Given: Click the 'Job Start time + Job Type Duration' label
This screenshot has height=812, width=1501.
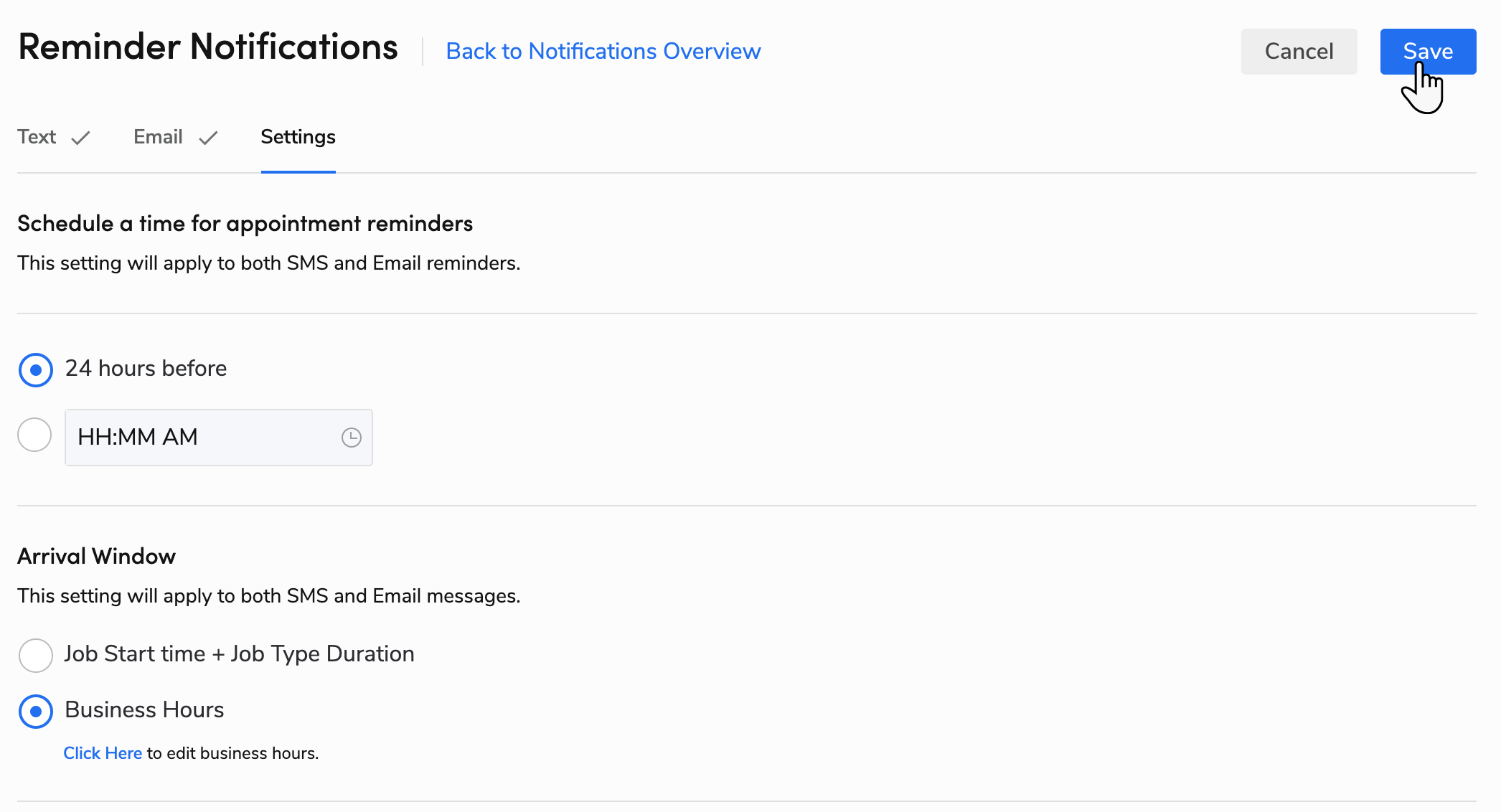Looking at the screenshot, I should coord(239,654).
